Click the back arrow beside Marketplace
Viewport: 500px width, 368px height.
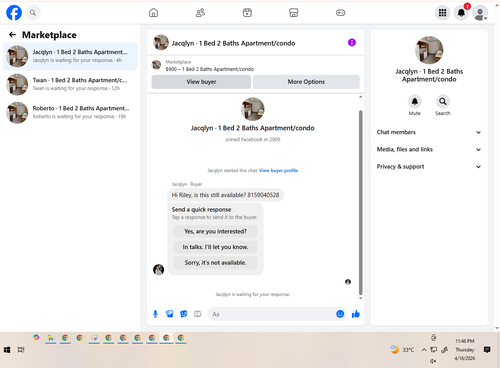[12, 35]
